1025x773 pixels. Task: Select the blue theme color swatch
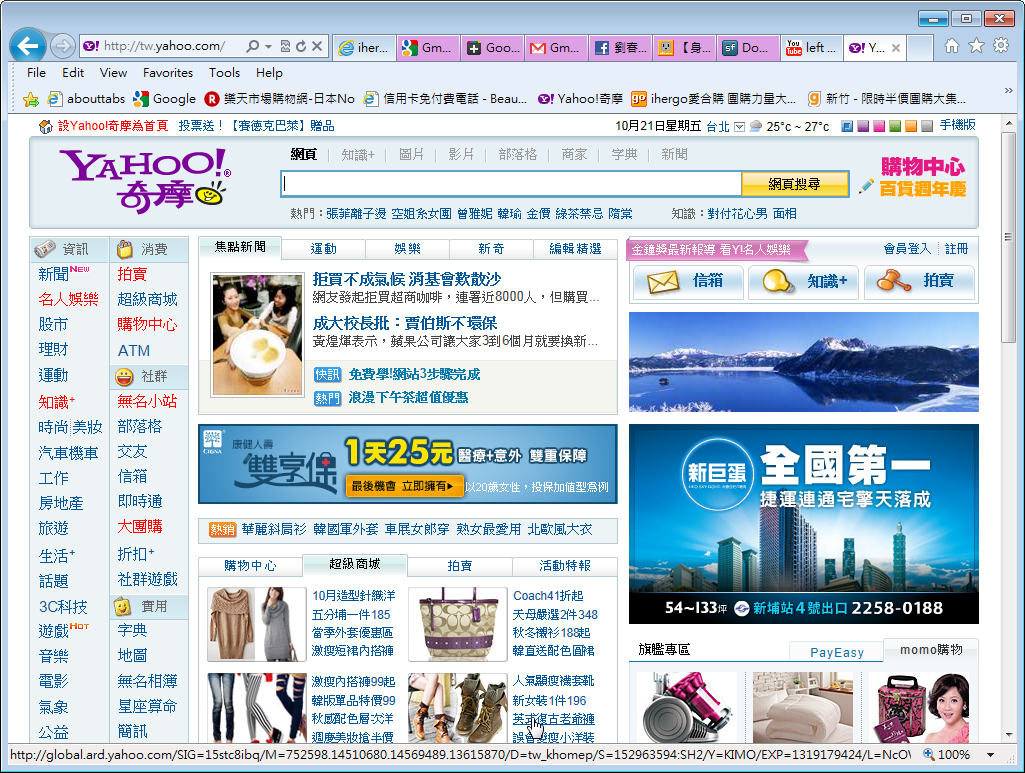click(847, 126)
